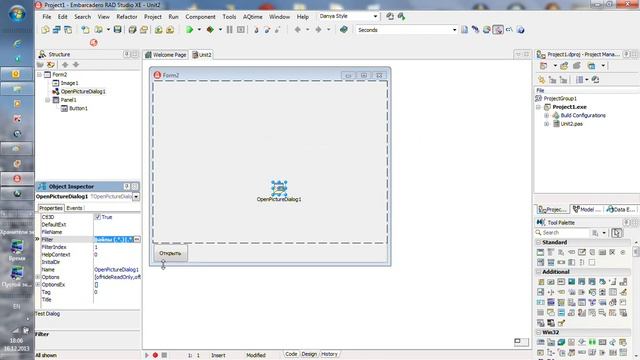Click the Windows Start orb
Screen dimensions: 640x360
pyautogui.click(x=17, y=14)
